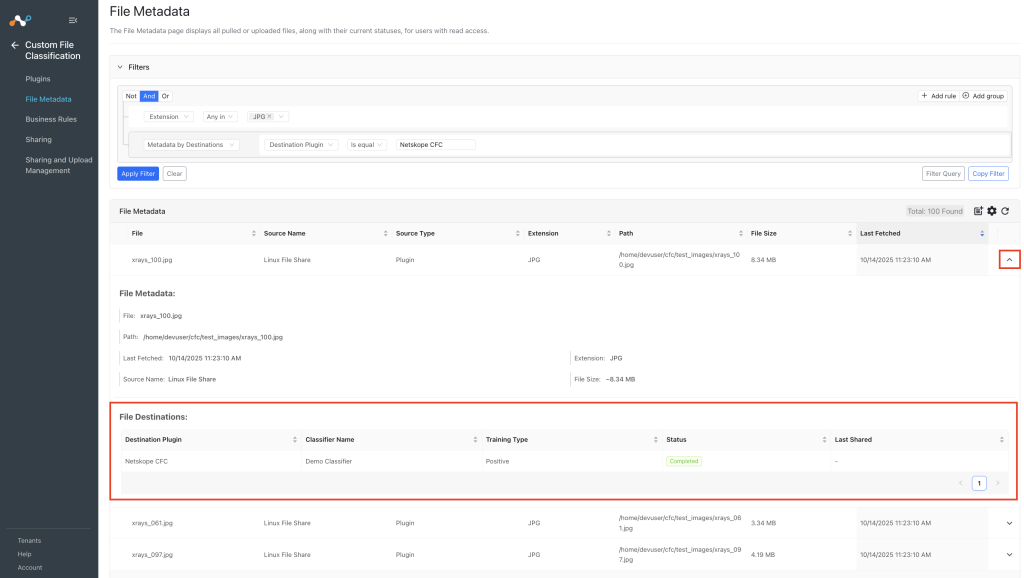
Task: Click Add group button
Action: tap(984, 96)
